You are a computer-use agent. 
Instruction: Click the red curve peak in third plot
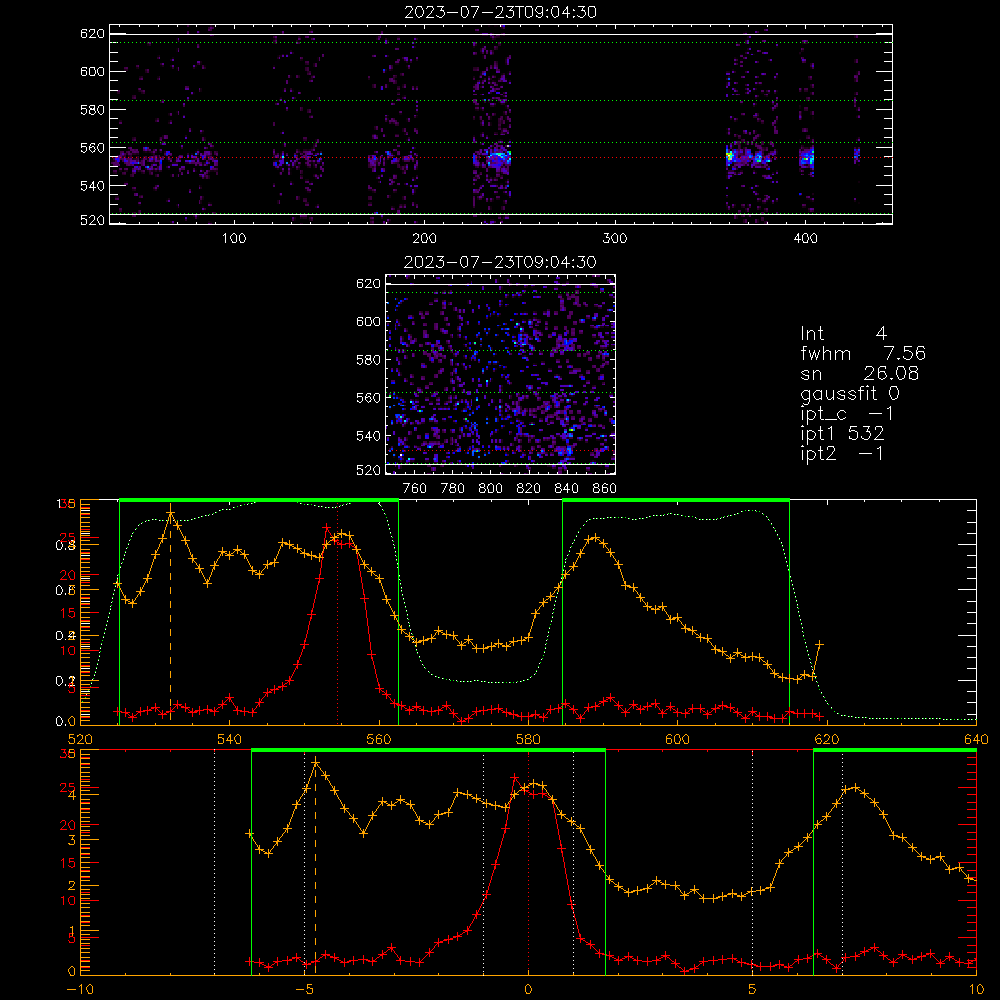pyautogui.click(x=327, y=528)
